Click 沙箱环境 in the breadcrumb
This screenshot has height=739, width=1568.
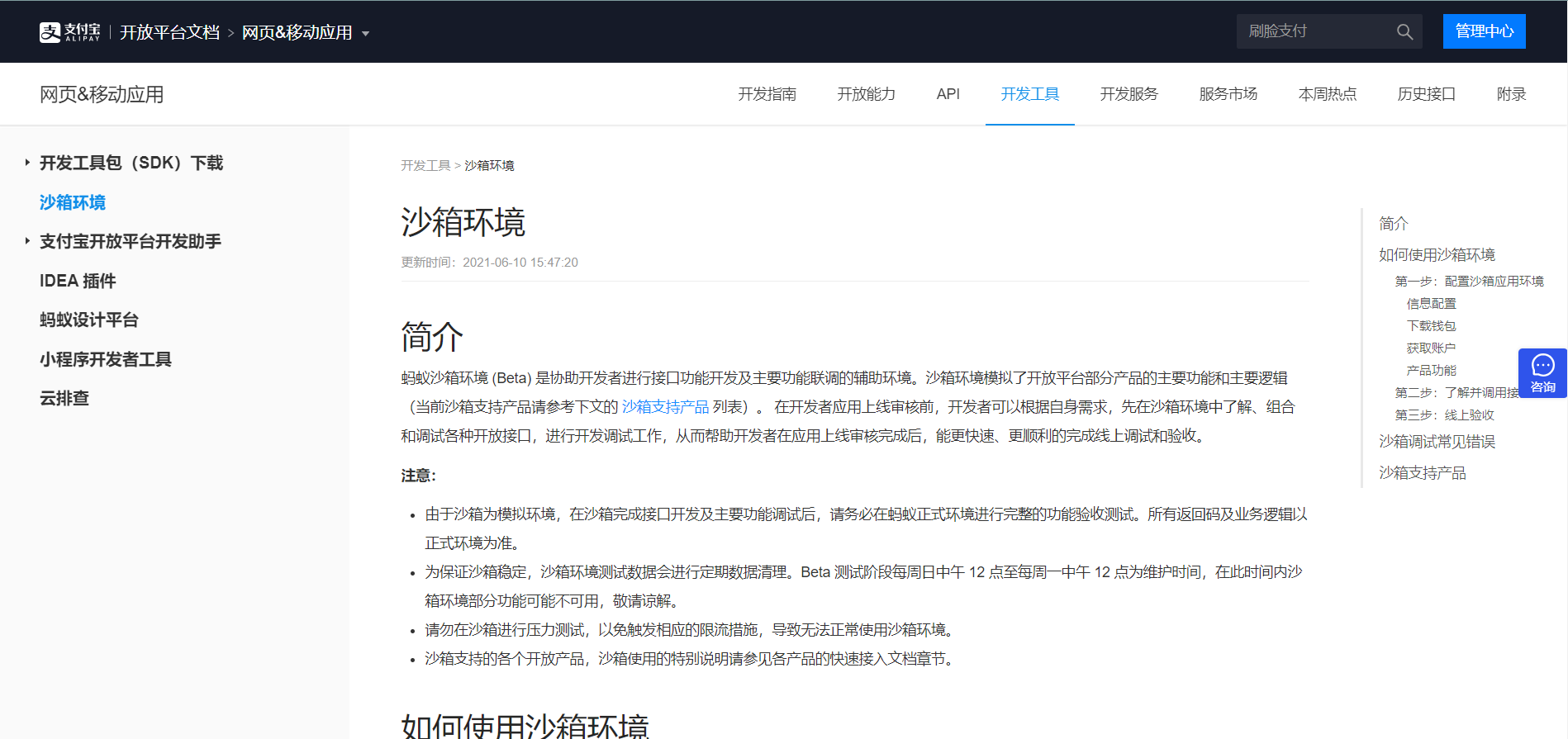(x=489, y=165)
